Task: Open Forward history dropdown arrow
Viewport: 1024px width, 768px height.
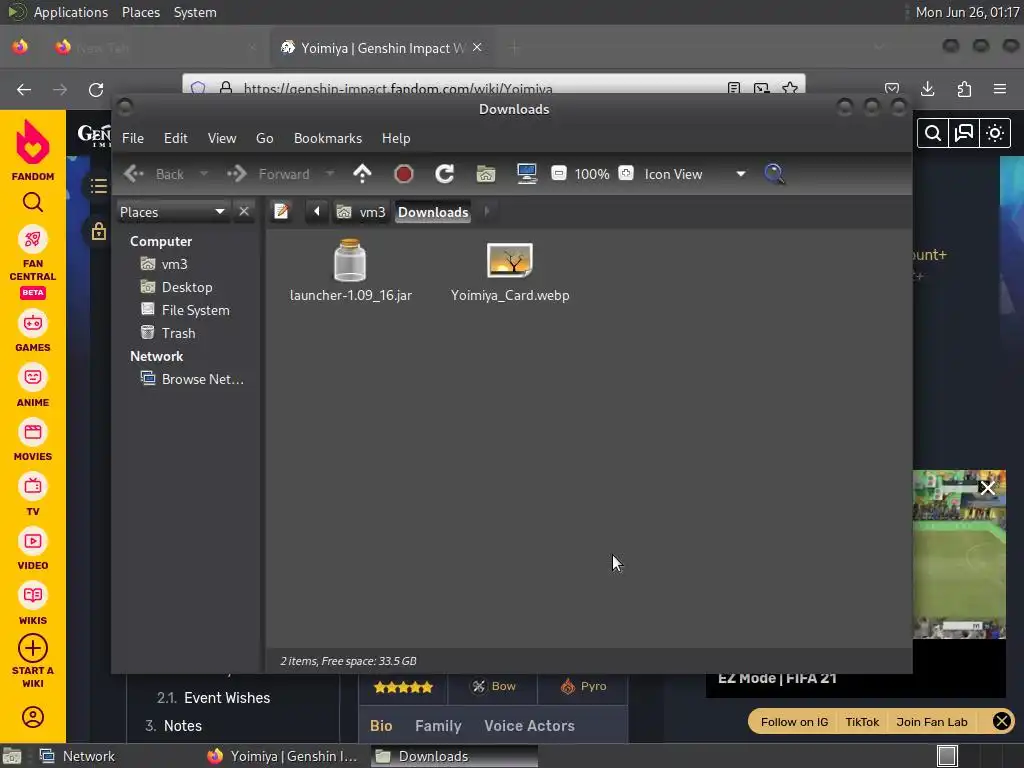Action: click(330, 174)
